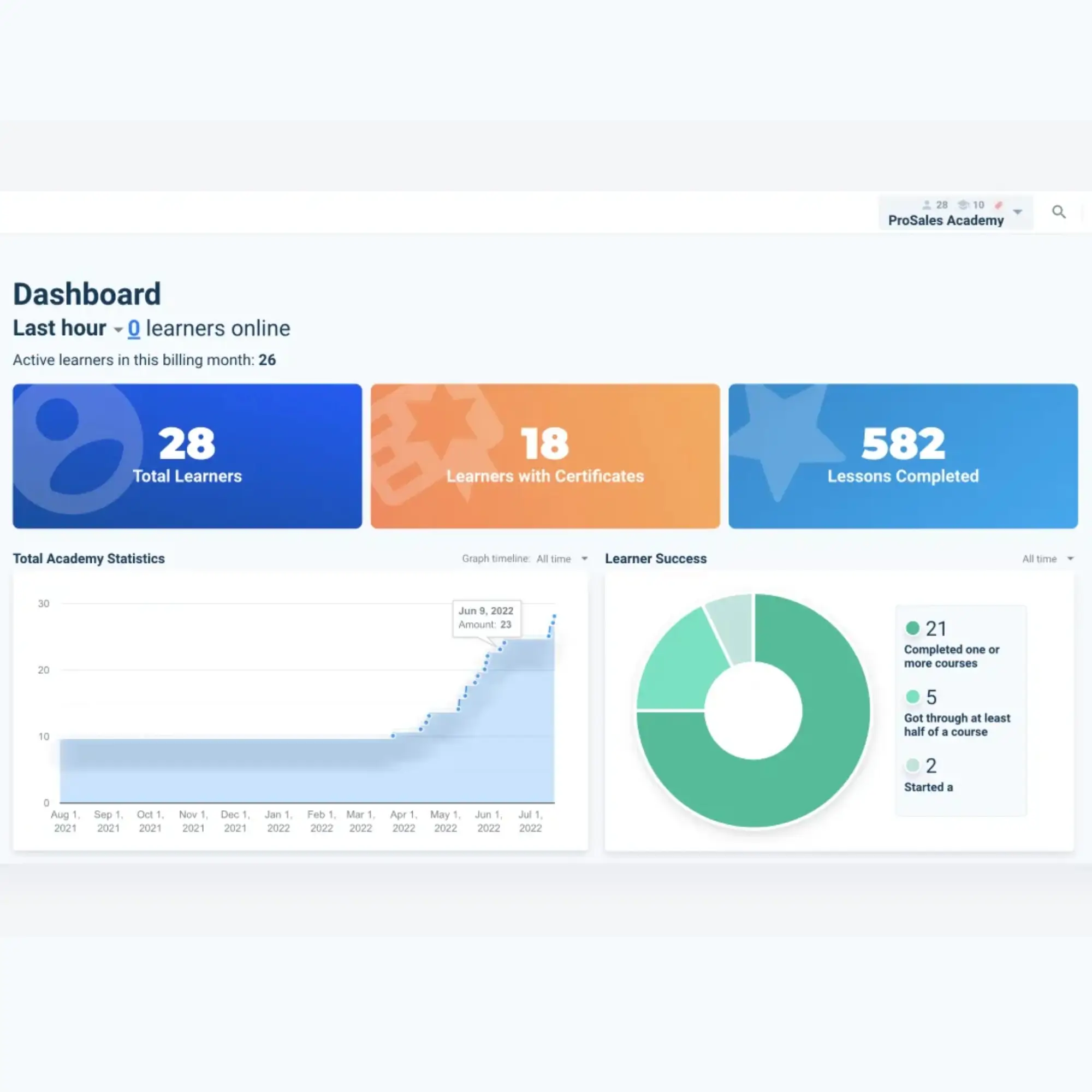Click the dot beside Got through at least half
1092x1092 pixels.
913,697
